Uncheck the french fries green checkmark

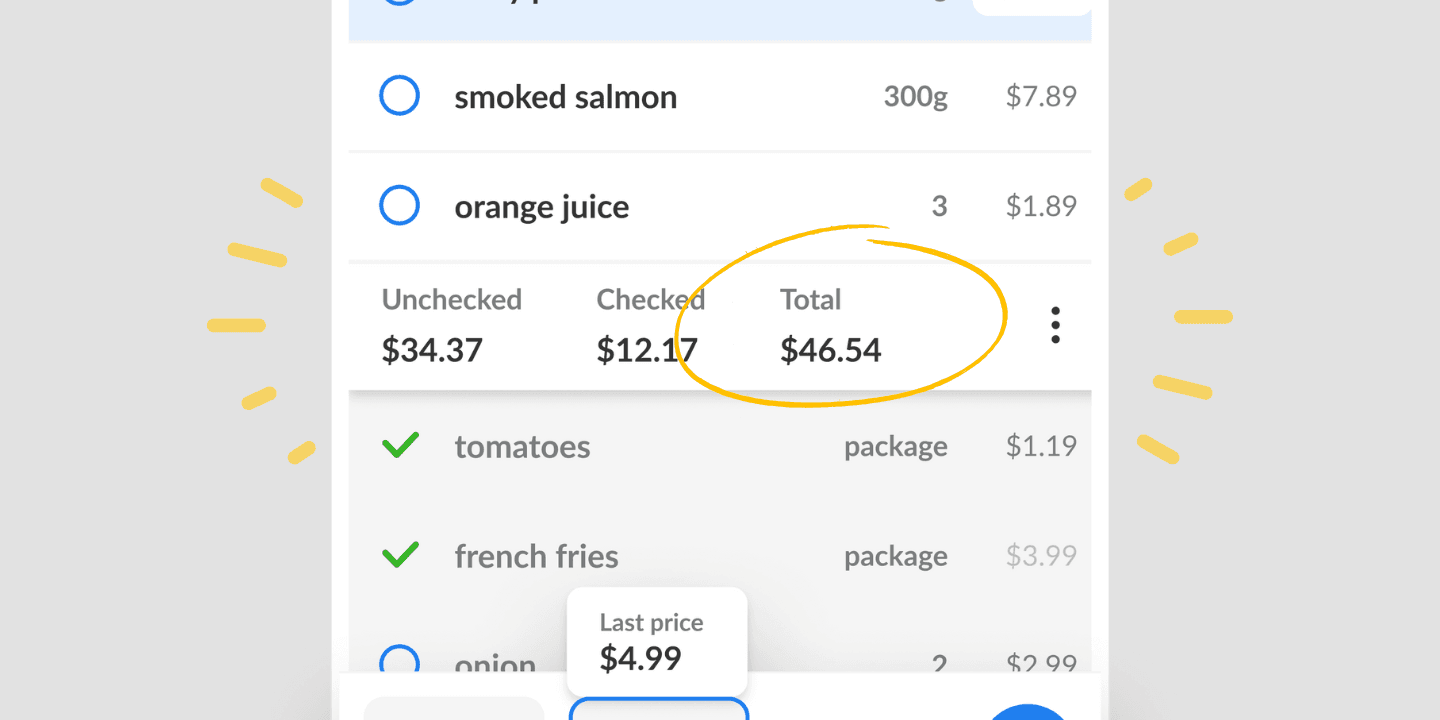coord(400,556)
